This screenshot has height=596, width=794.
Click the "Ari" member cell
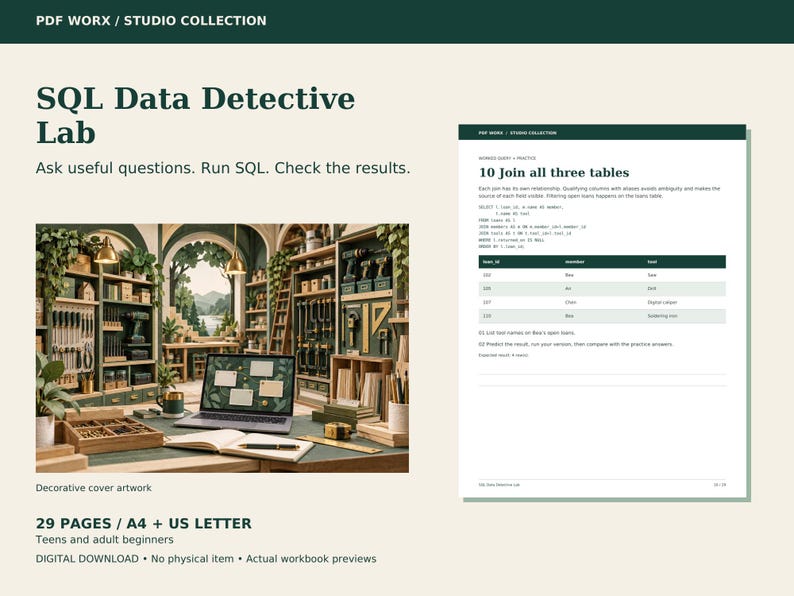coord(568,289)
